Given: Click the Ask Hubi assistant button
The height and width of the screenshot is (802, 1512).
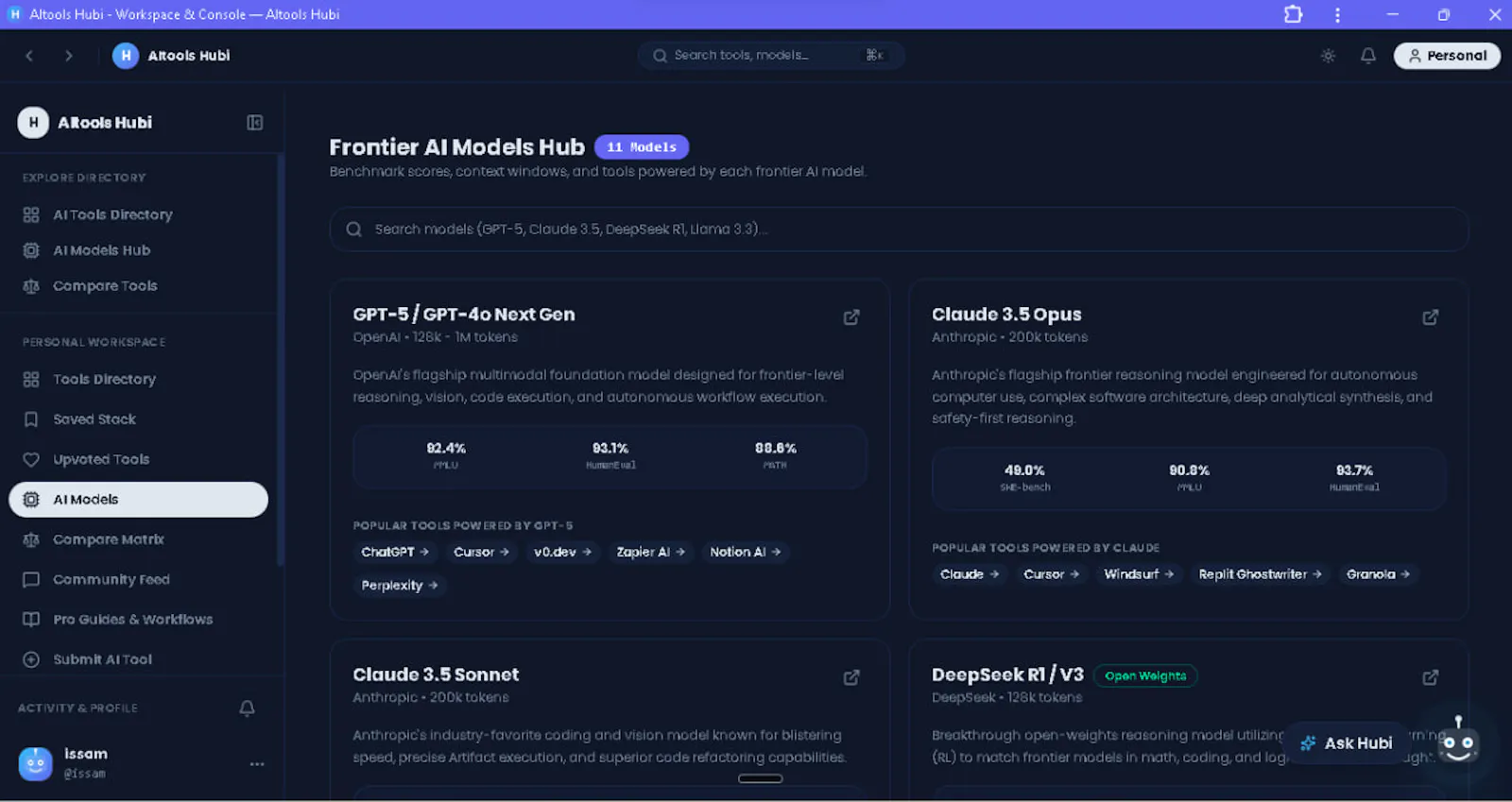Looking at the screenshot, I should click(1347, 743).
